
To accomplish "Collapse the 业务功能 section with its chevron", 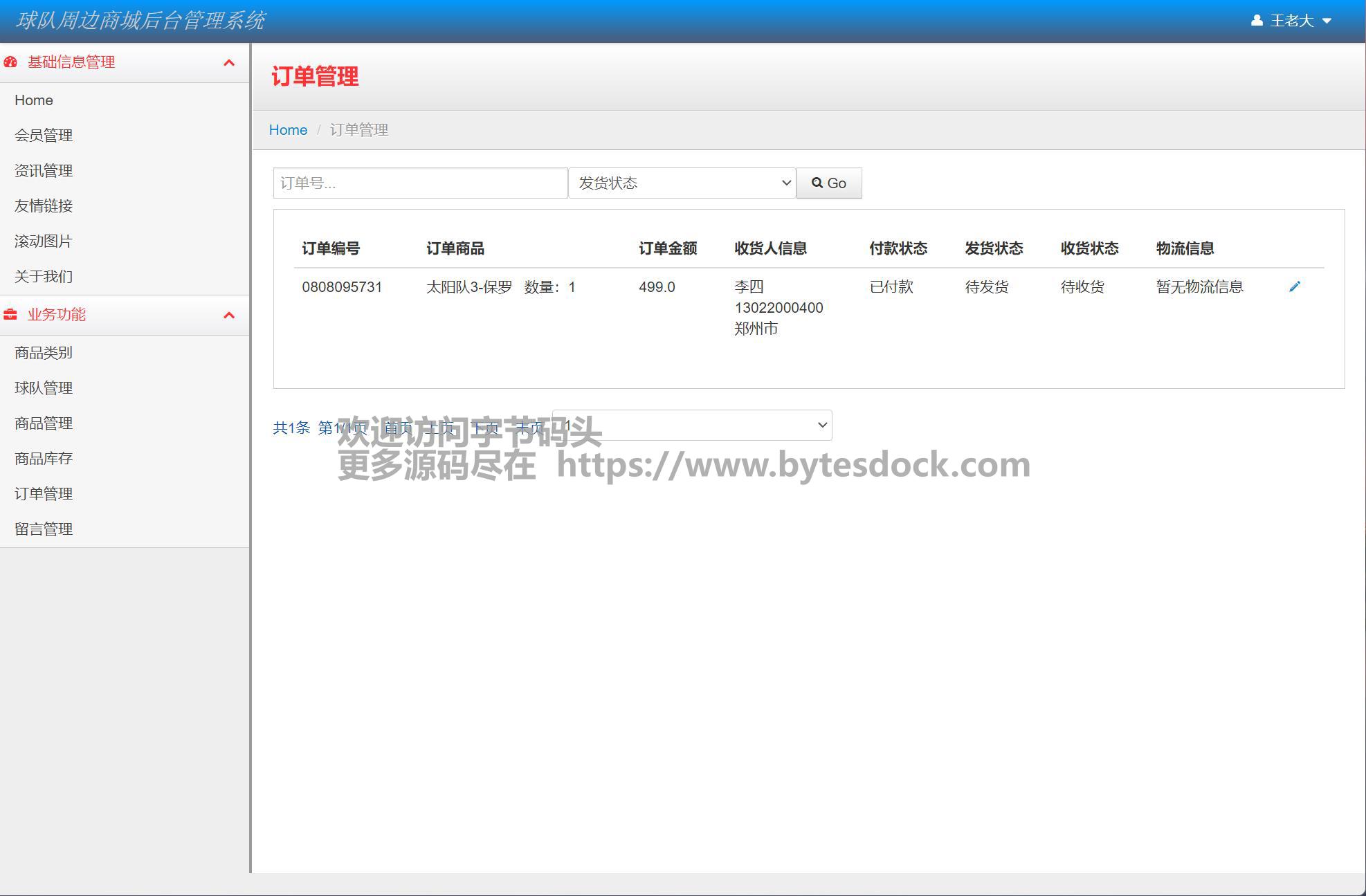I will pos(229,316).
